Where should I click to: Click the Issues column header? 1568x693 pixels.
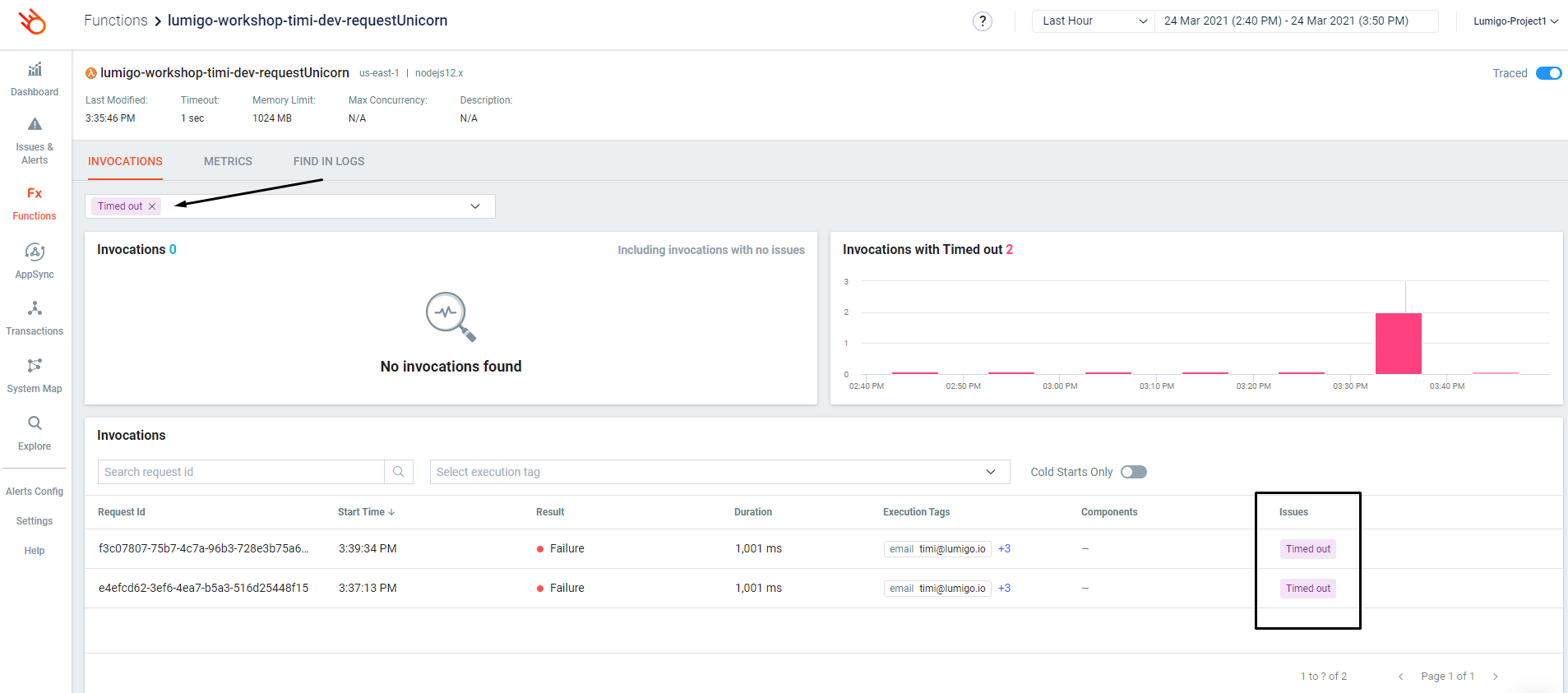coord(1293,512)
